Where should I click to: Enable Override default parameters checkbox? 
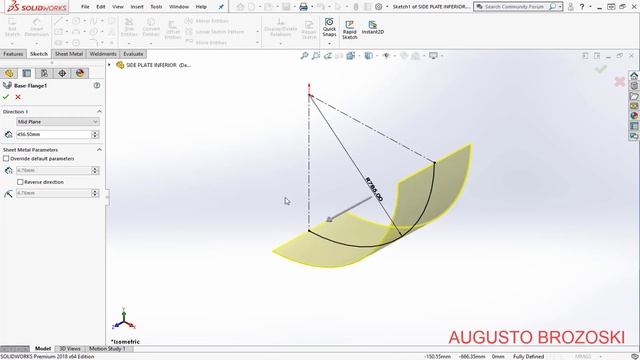(6, 158)
